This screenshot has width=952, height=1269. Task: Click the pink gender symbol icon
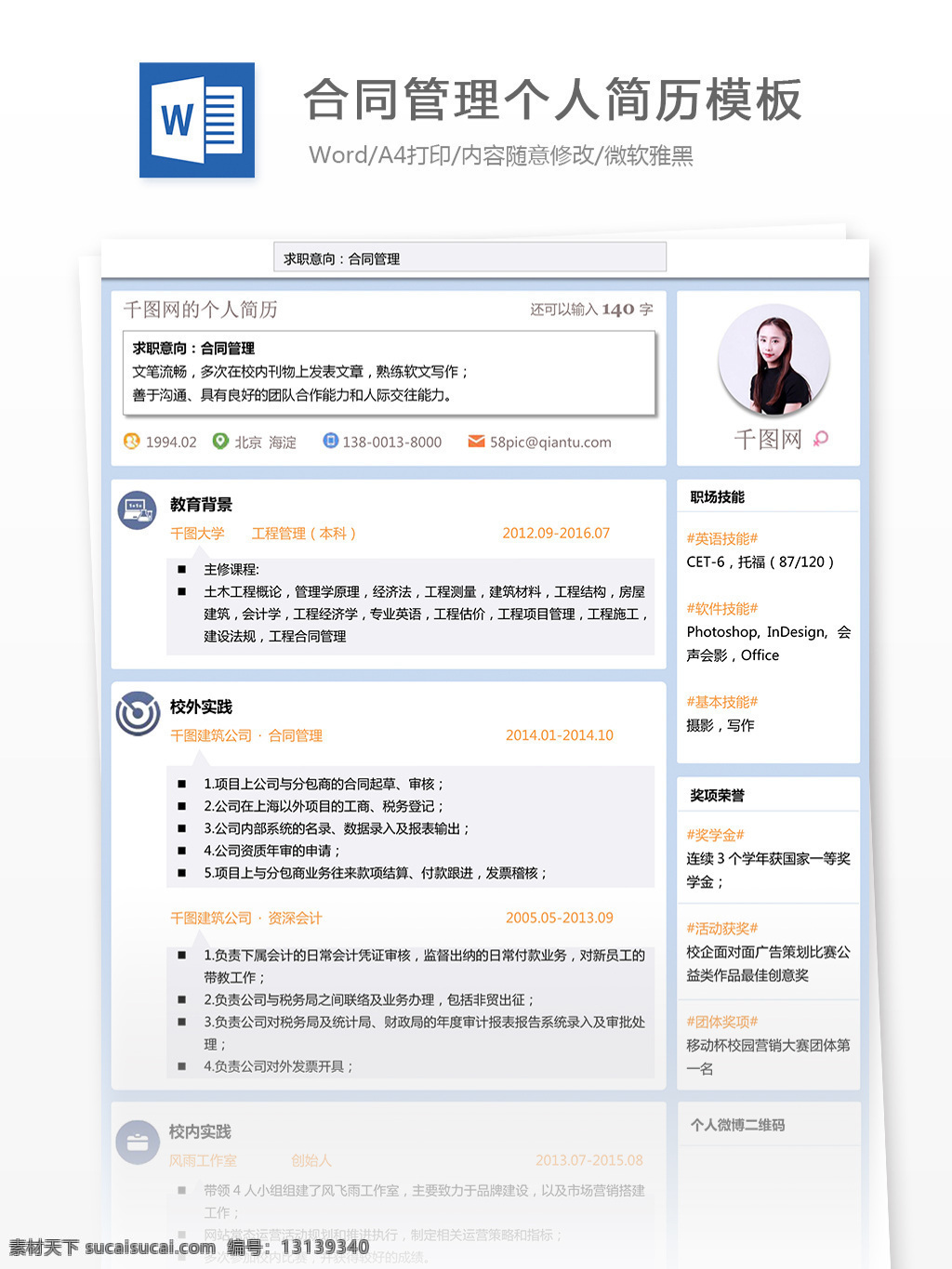(x=820, y=439)
